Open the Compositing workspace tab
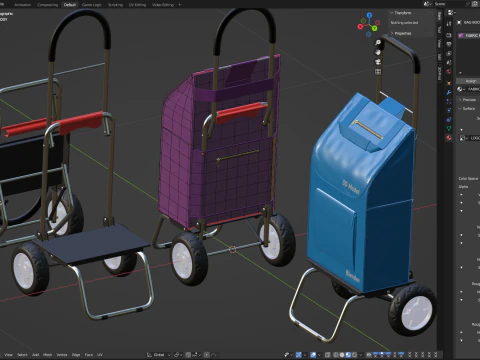The height and width of the screenshot is (360, 480). 48,5
